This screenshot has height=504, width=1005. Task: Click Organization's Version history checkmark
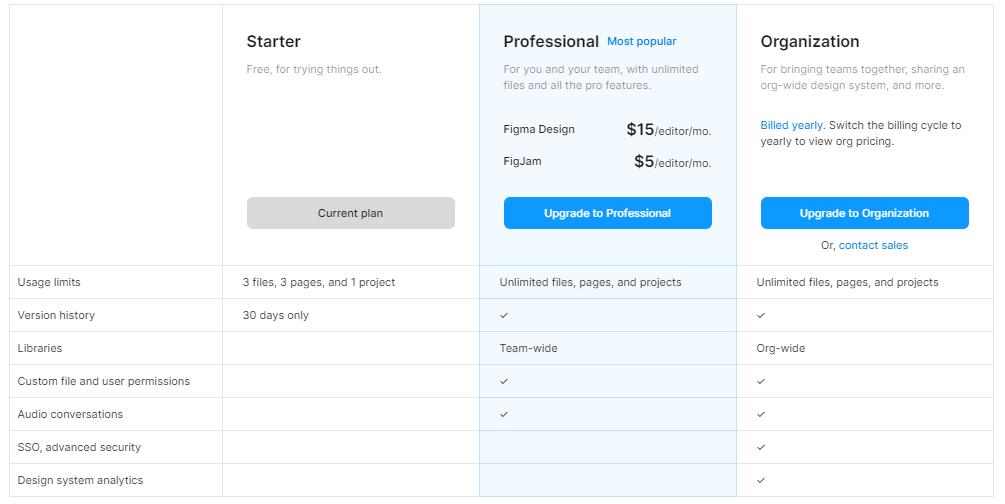(x=761, y=315)
